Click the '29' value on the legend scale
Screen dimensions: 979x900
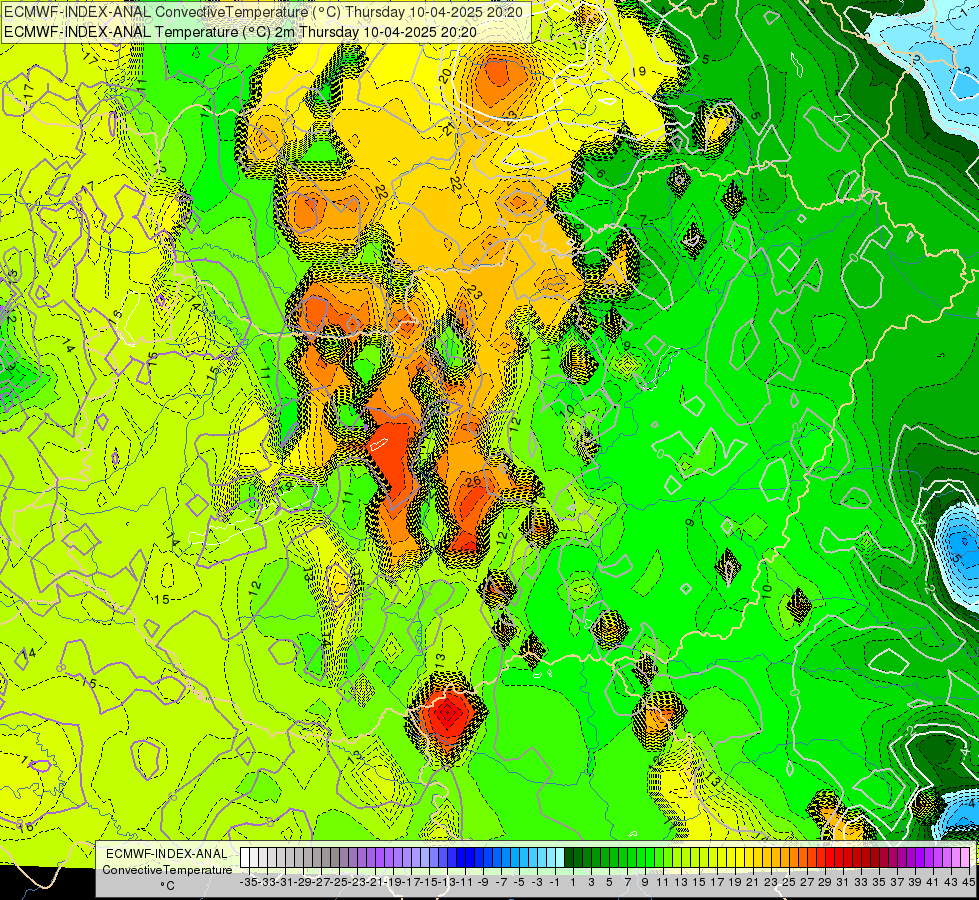[825, 882]
